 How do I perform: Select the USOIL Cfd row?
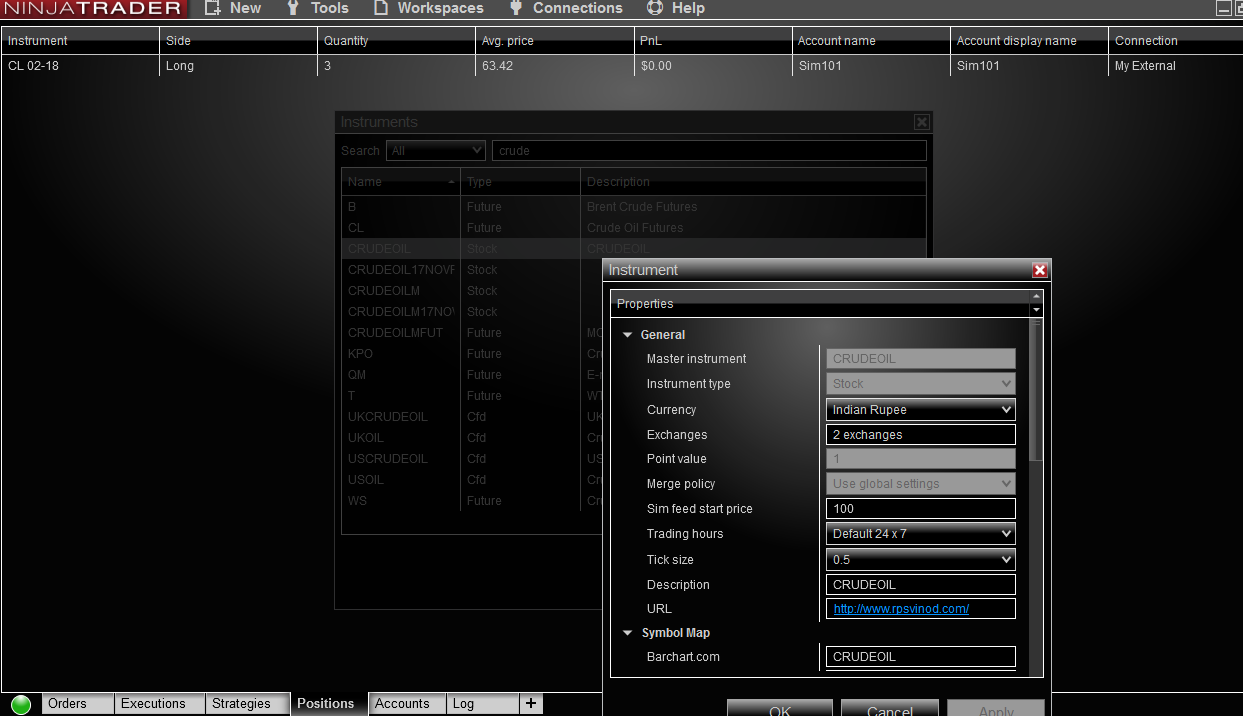click(472, 480)
